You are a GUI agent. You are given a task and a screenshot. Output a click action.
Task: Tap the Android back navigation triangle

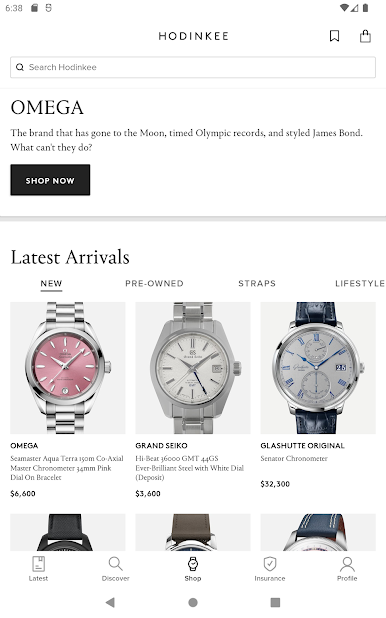110,602
